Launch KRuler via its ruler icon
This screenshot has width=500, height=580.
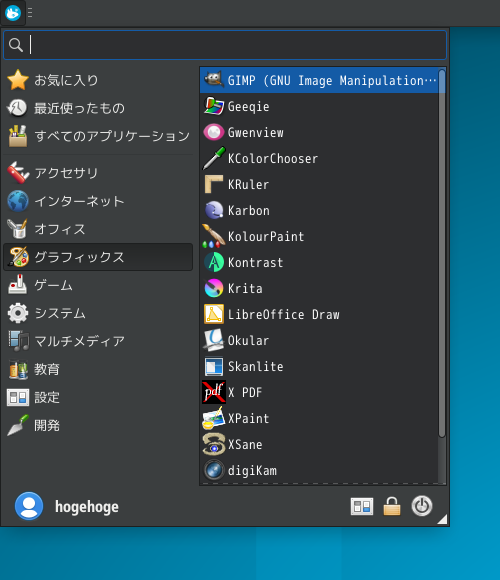tap(214, 184)
